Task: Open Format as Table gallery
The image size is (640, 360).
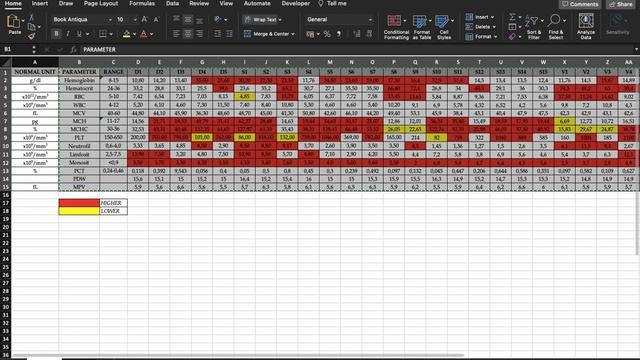Action: [x=421, y=27]
